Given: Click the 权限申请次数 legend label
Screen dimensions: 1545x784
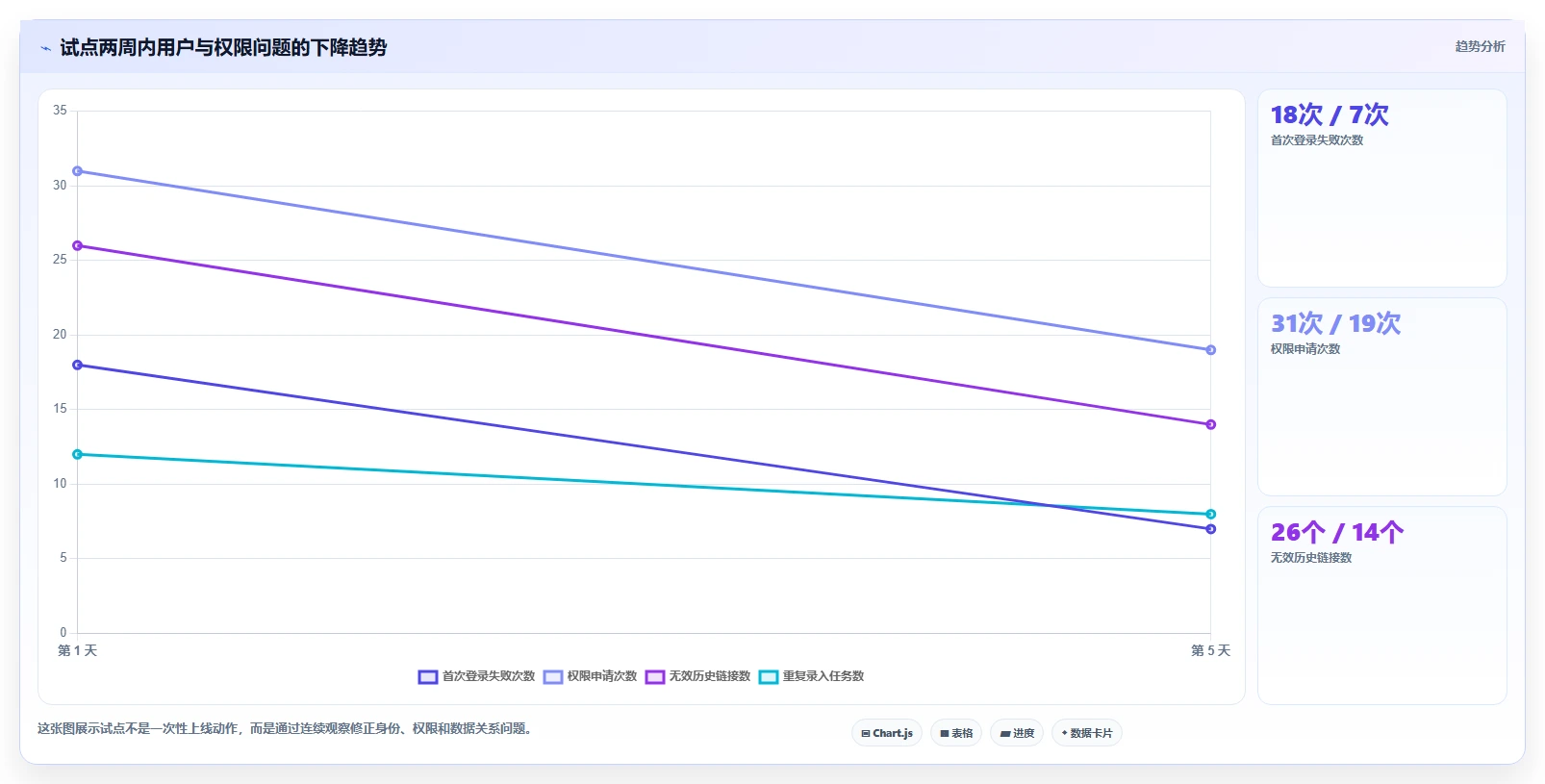Looking at the screenshot, I should tap(602, 676).
